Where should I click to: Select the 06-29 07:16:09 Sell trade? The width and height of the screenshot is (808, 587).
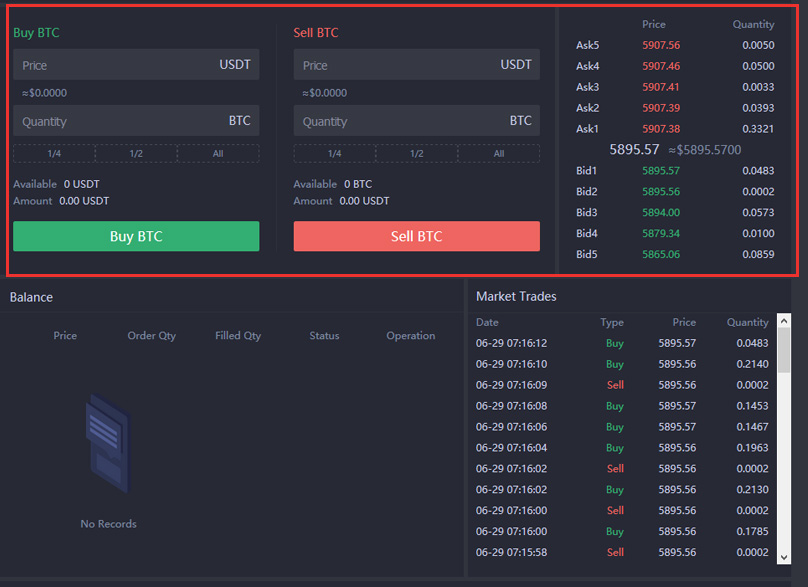coord(622,385)
